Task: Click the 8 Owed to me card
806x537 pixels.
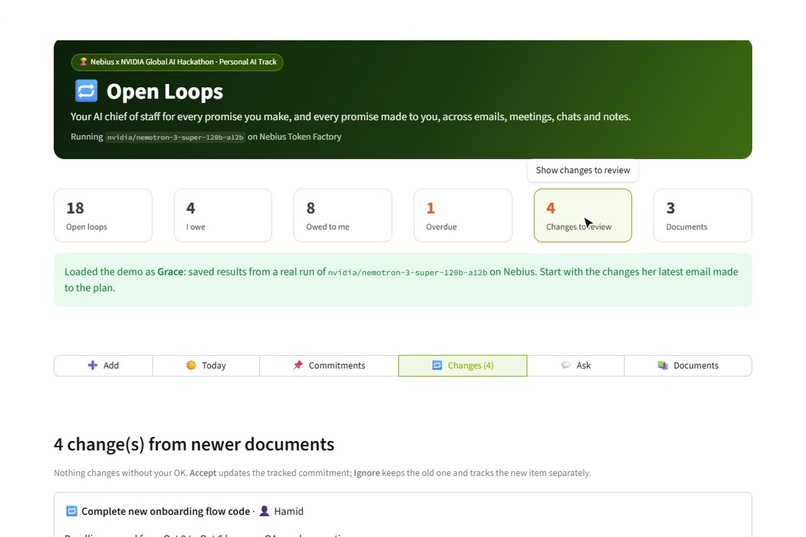Action: [x=343, y=215]
